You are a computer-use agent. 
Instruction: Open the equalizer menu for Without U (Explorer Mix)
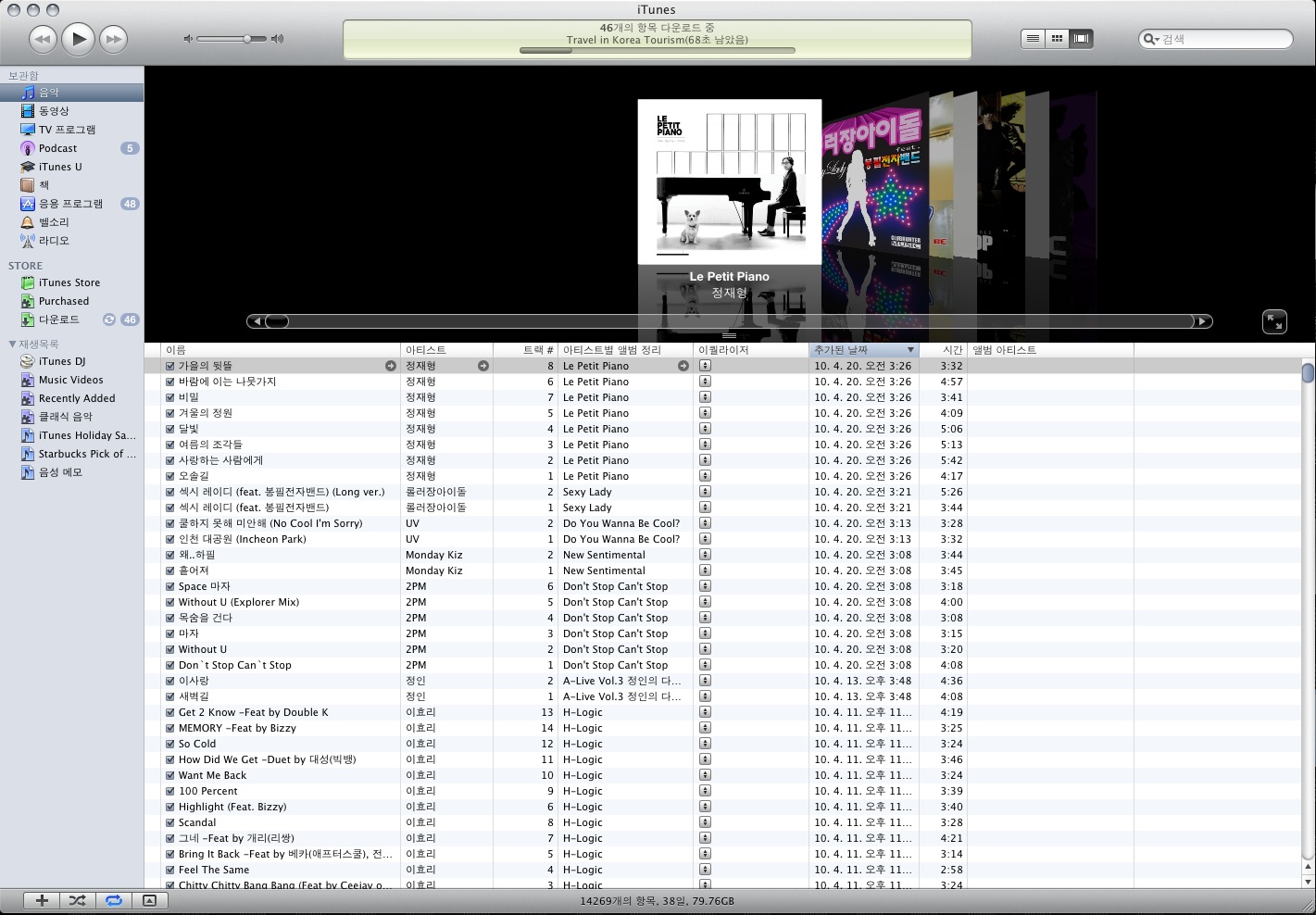705,602
